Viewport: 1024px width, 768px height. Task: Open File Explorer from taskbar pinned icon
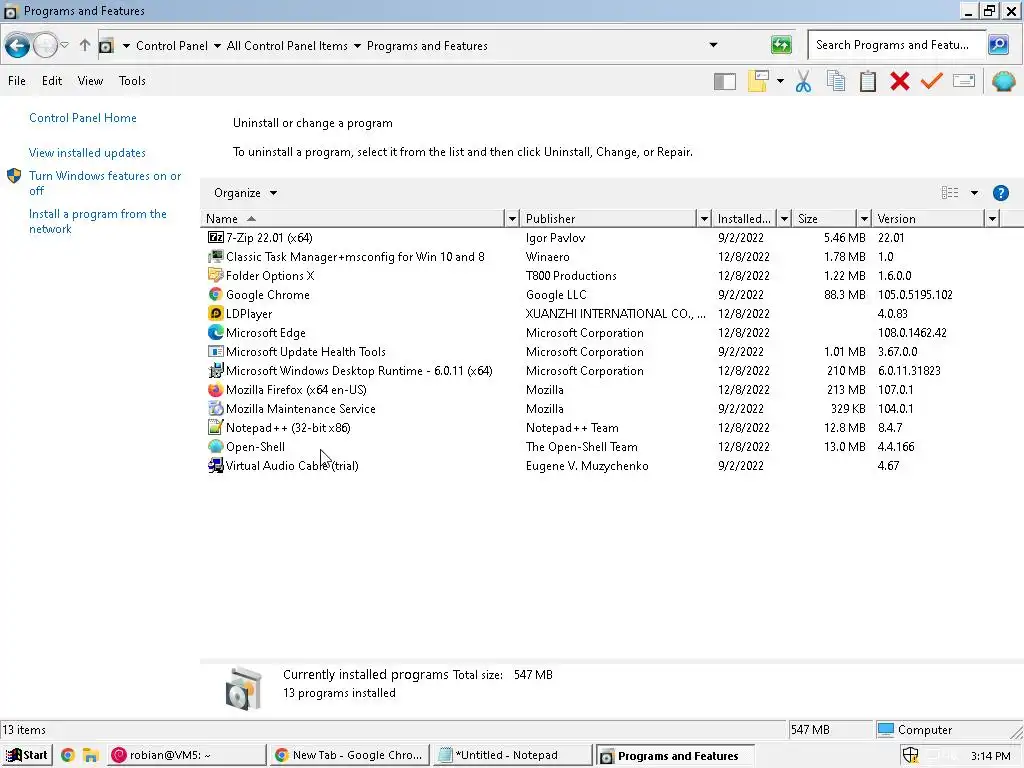coord(90,756)
